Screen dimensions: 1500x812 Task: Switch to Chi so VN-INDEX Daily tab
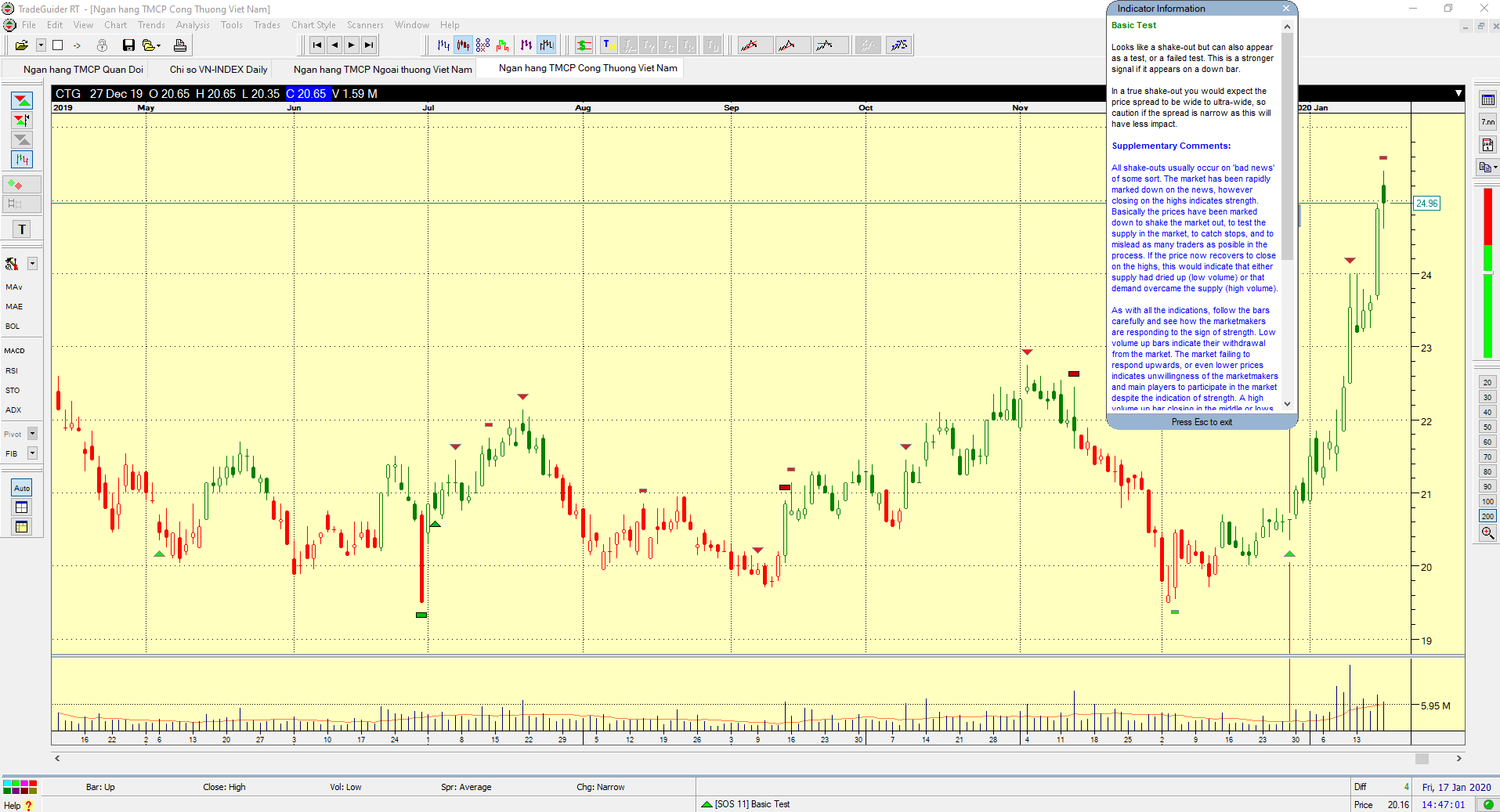pos(219,70)
